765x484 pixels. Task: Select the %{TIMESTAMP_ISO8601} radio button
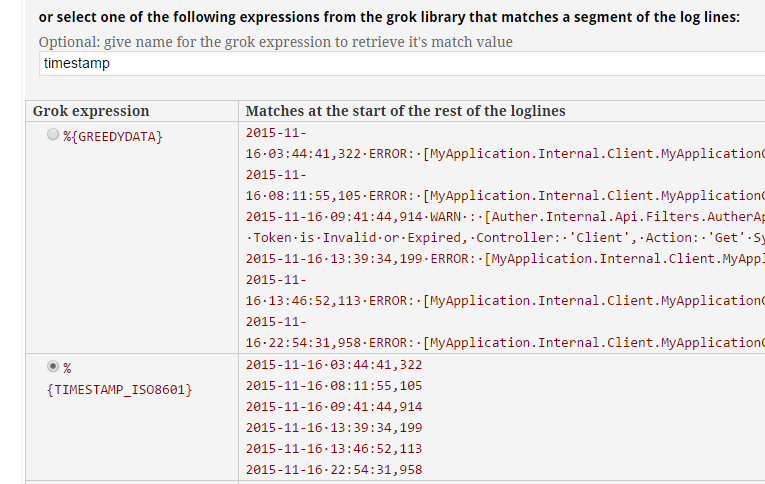coord(53,366)
